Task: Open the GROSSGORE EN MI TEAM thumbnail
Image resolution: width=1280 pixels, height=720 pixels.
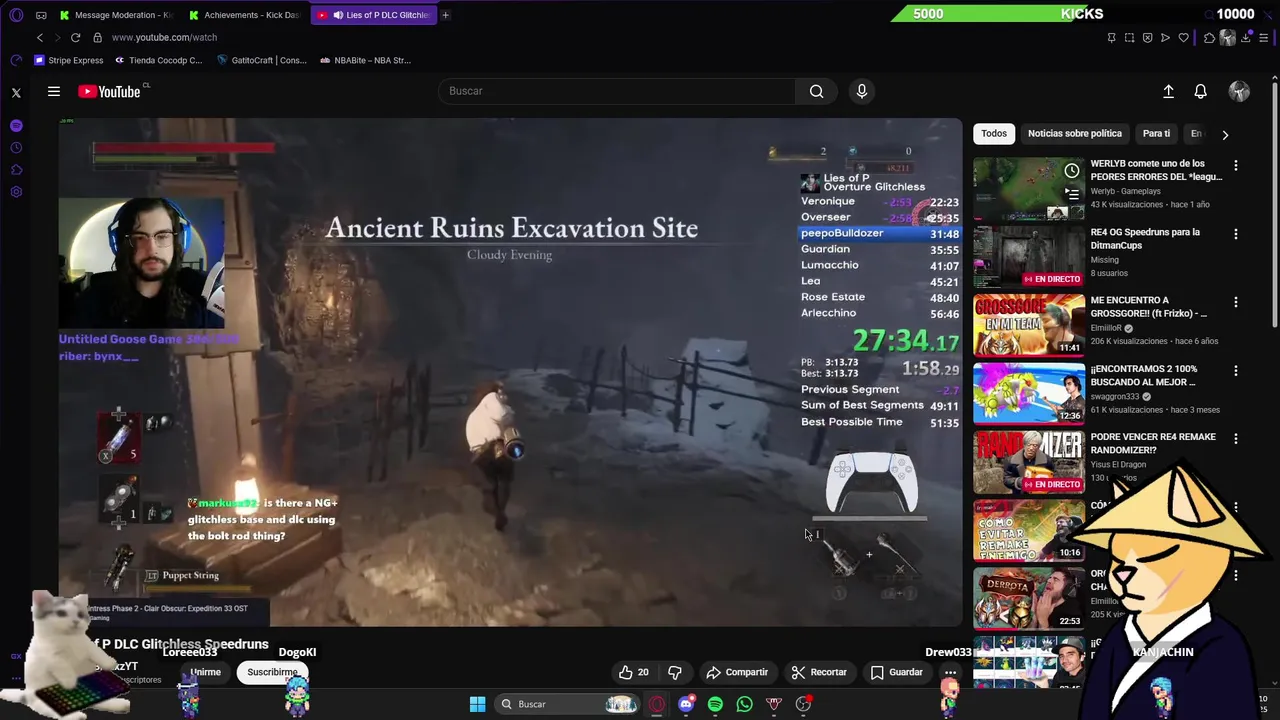Action: coord(1029,325)
